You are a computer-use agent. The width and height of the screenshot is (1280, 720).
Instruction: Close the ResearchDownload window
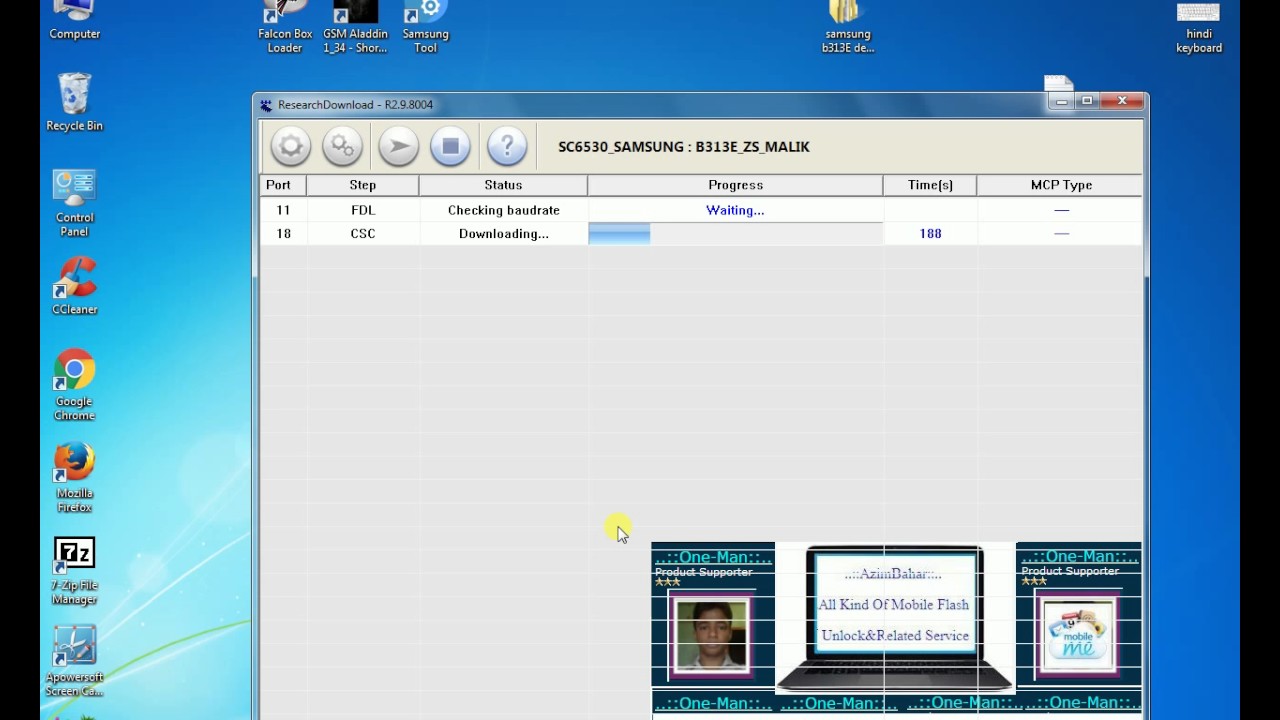pyautogui.click(x=1122, y=101)
